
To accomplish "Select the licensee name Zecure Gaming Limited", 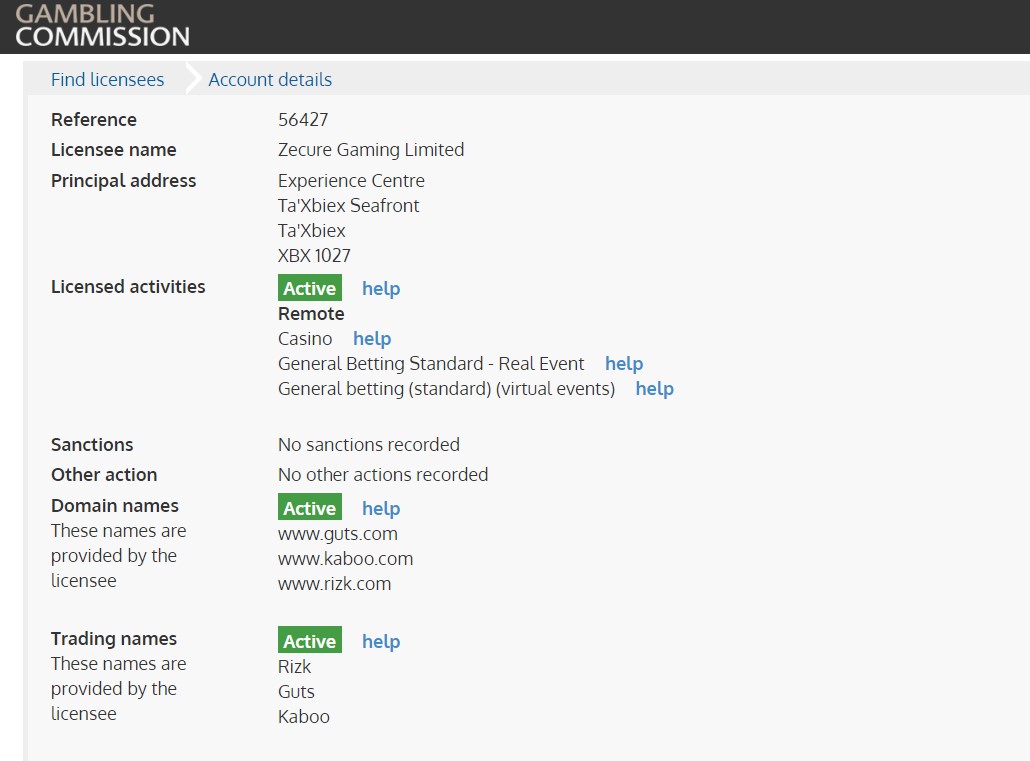I will pos(371,150).
